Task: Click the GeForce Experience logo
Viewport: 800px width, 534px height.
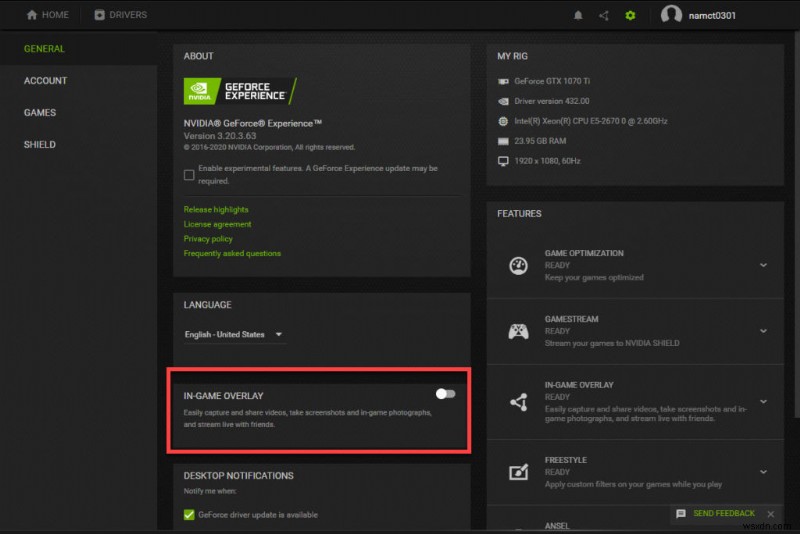Action: (x=240, y=91)
